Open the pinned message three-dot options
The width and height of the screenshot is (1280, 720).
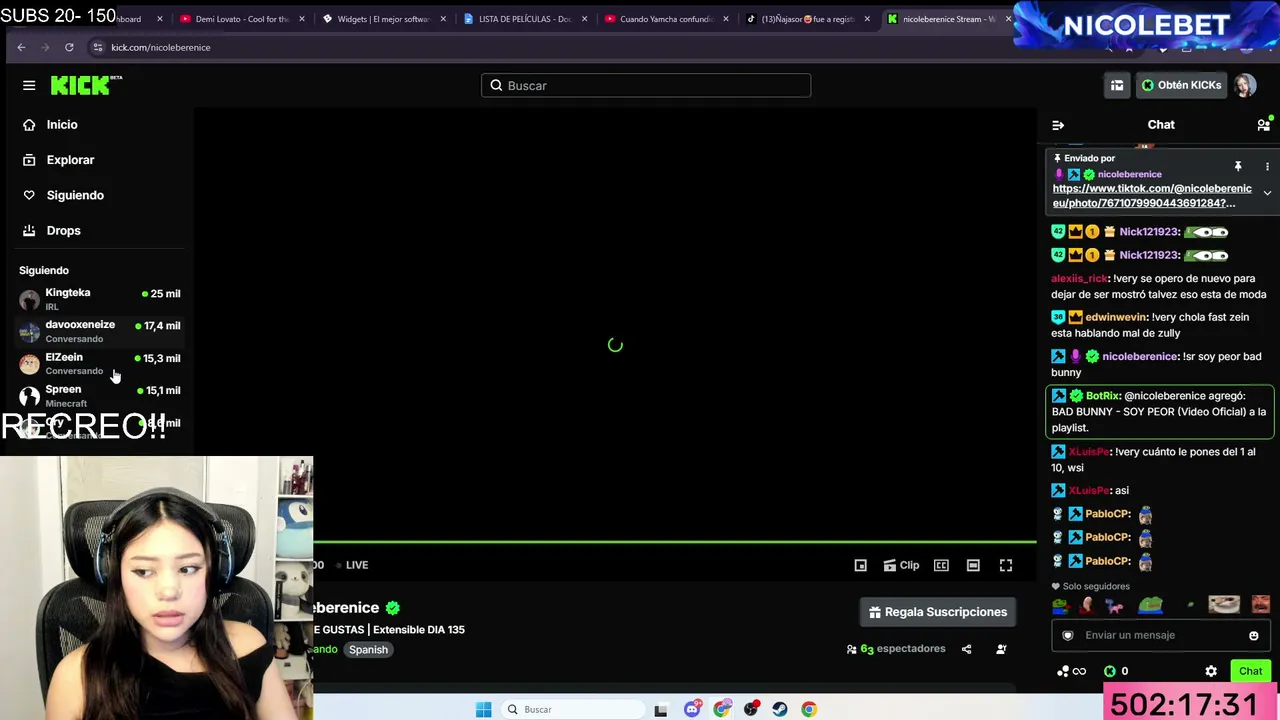(1267, 166)
